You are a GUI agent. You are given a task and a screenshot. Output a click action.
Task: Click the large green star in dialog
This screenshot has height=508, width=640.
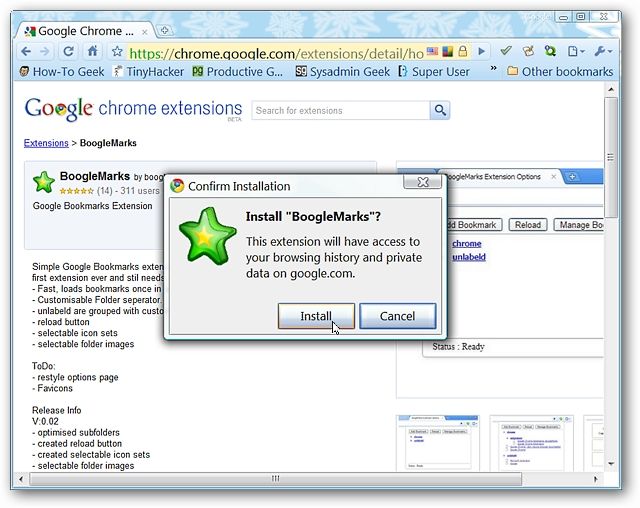(207, 236)
